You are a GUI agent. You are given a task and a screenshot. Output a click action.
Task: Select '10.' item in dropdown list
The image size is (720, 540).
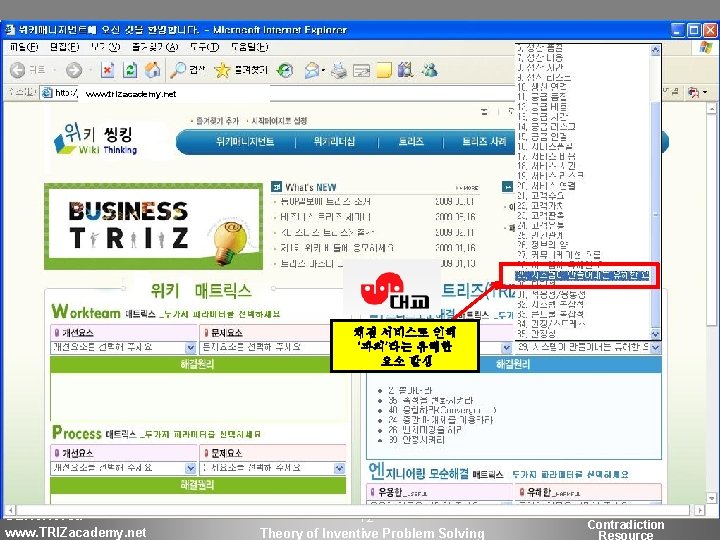point(542,86)
